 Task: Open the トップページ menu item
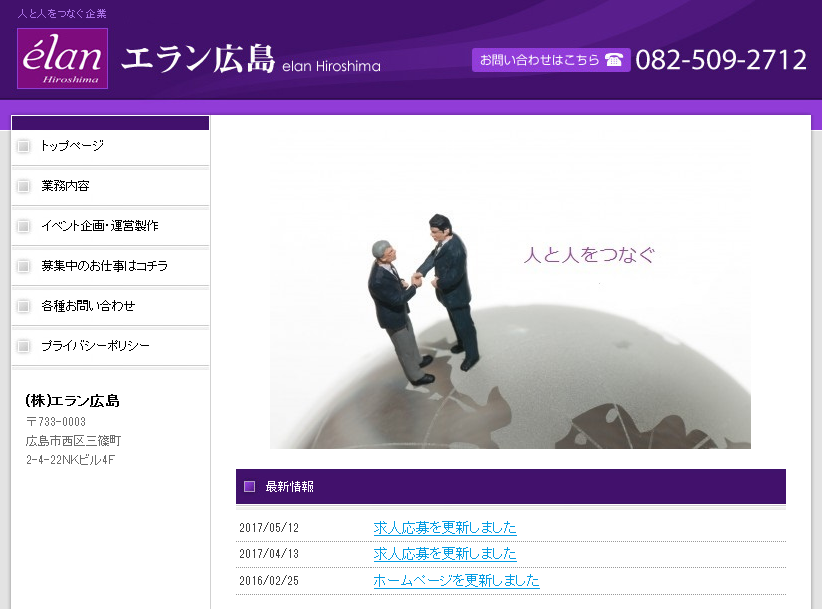coord(110,146)
